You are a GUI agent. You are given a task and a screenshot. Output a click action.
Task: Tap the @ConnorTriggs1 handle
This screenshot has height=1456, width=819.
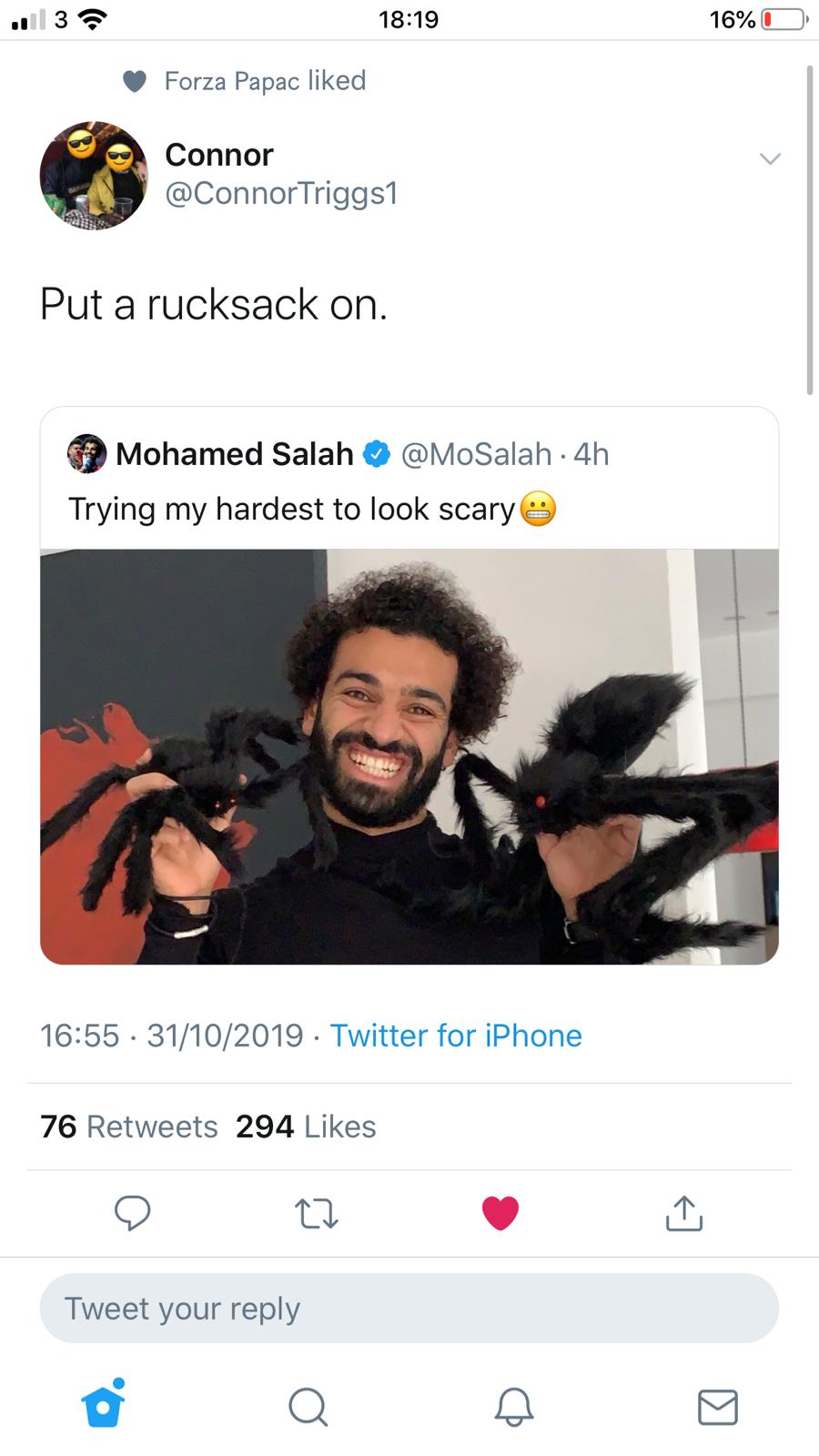point(281,193)
